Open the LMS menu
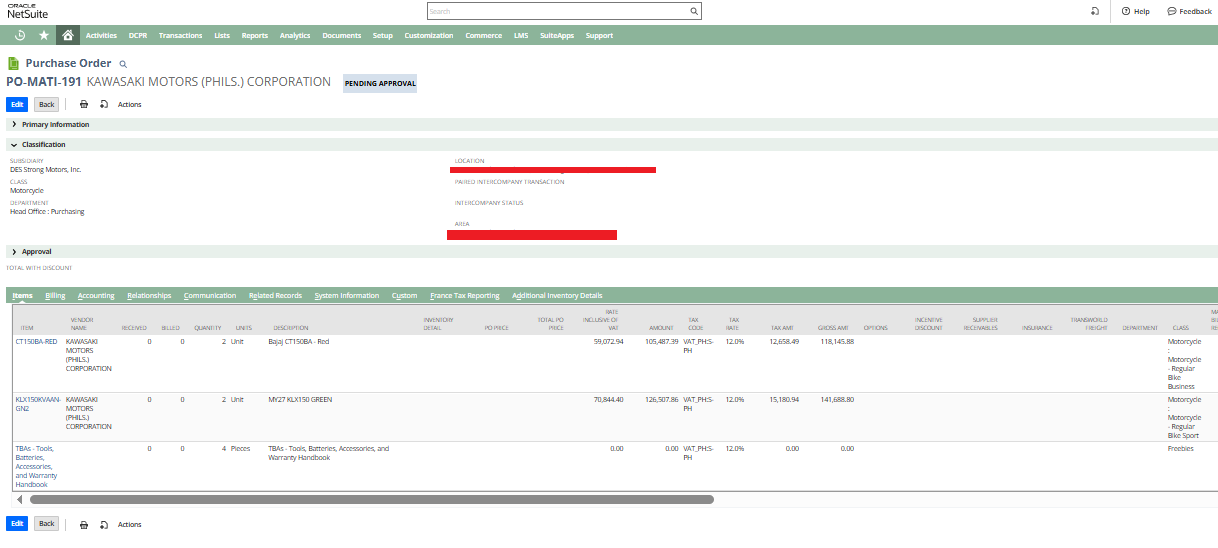 click(521, 35)
